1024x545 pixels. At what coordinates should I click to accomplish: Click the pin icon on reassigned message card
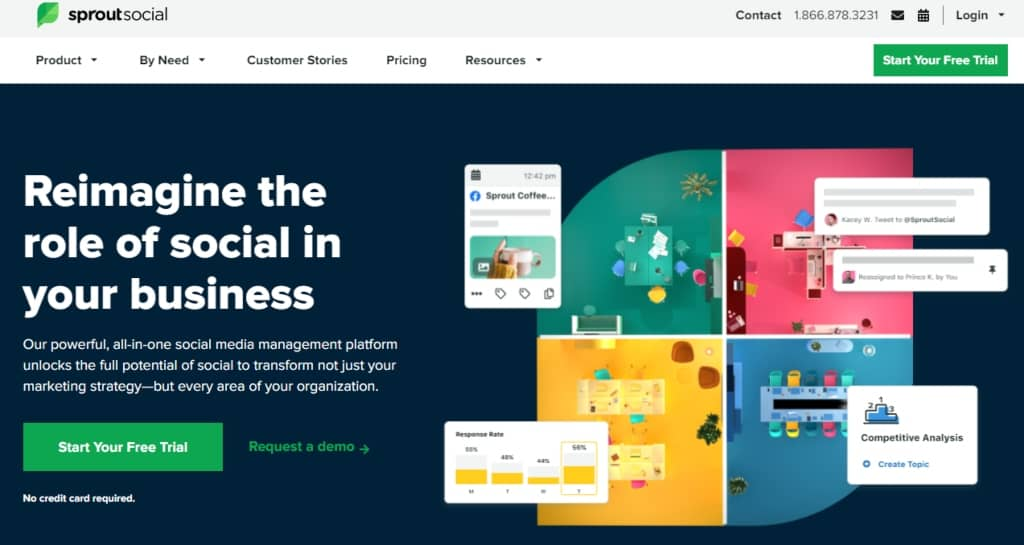coord(993,270)
